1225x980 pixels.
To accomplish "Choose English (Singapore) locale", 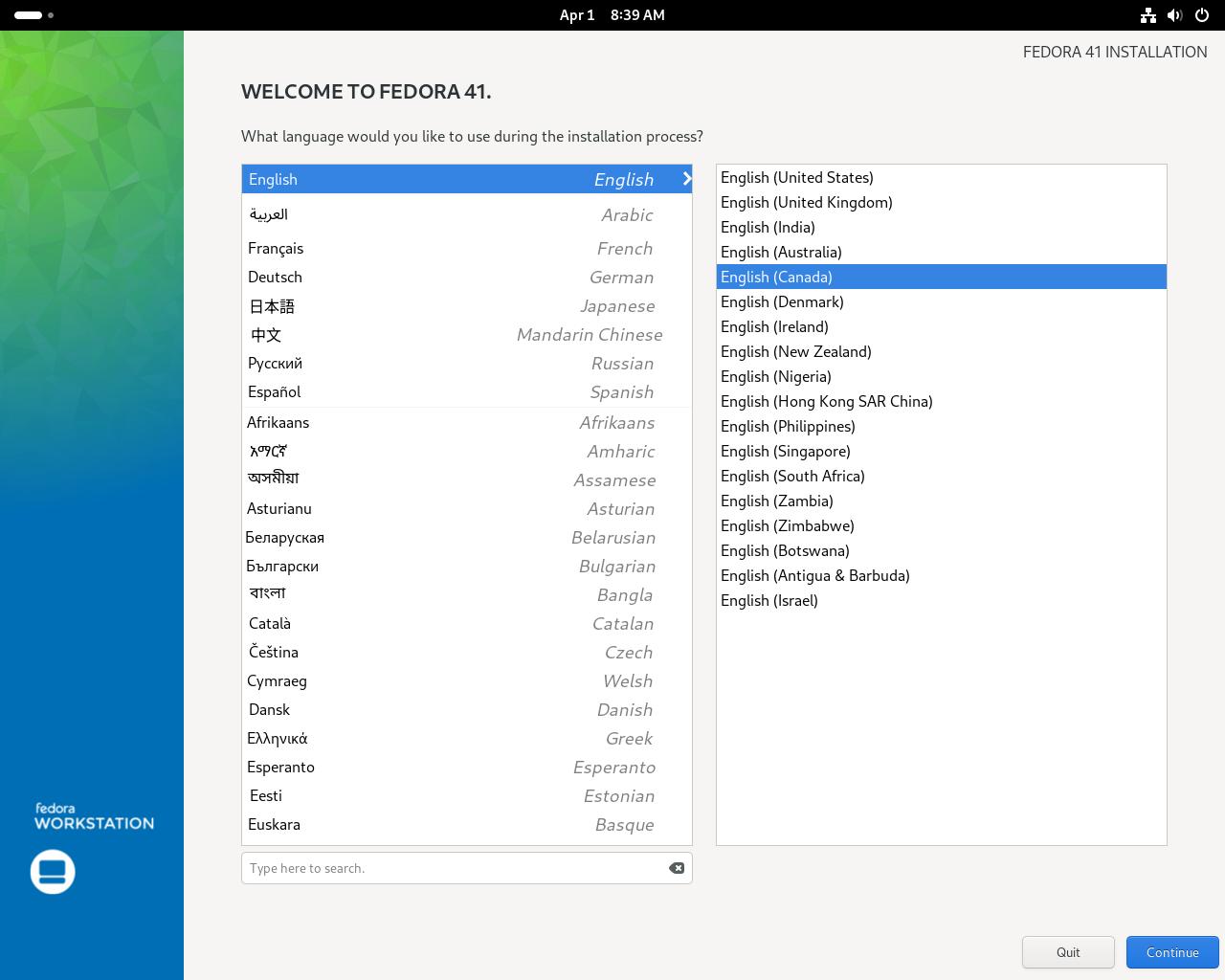I will (942, 451).
